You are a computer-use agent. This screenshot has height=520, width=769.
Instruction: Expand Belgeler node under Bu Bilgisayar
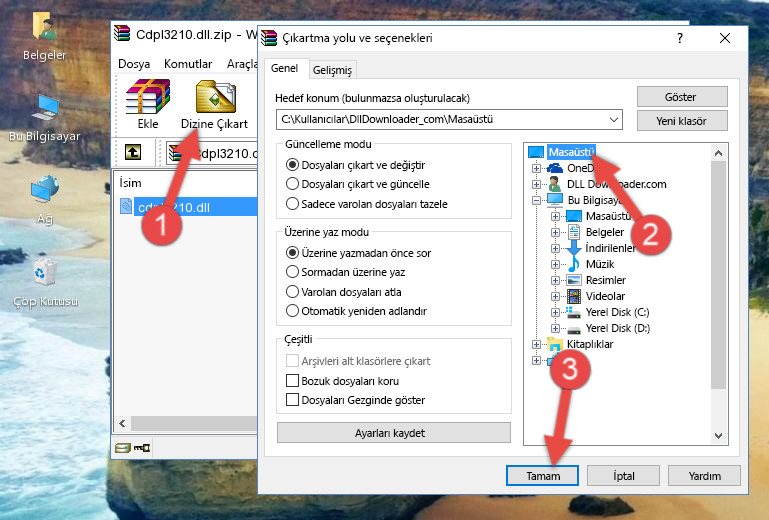click(555, 232)
